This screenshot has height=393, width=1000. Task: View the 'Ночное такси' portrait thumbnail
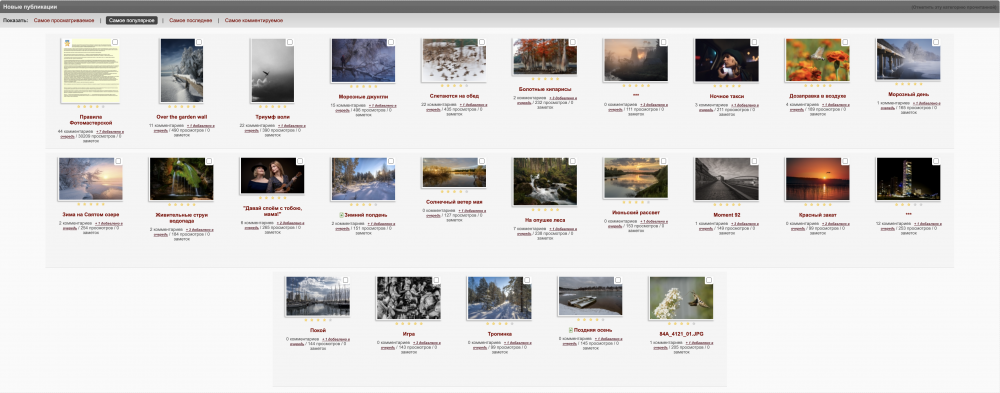[726, 60]
